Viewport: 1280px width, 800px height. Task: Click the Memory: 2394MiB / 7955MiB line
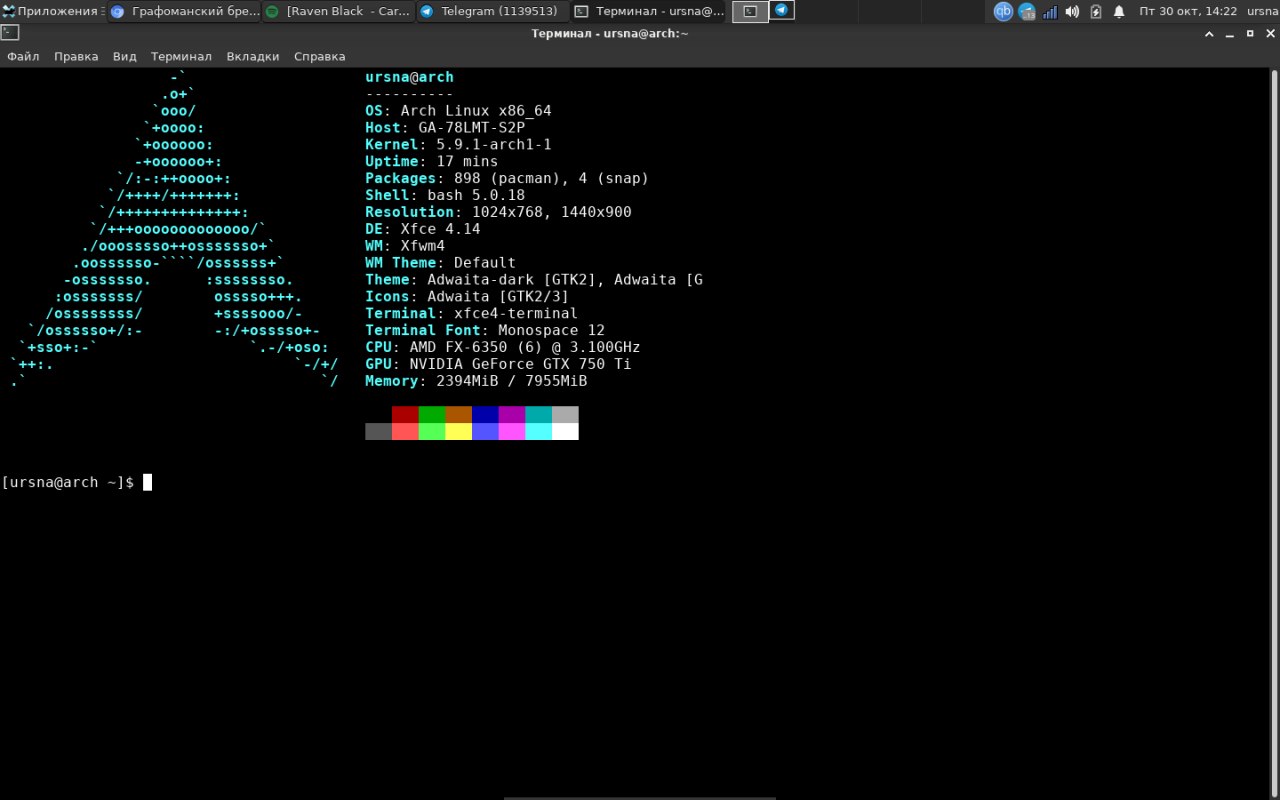[x=476, y=381]
